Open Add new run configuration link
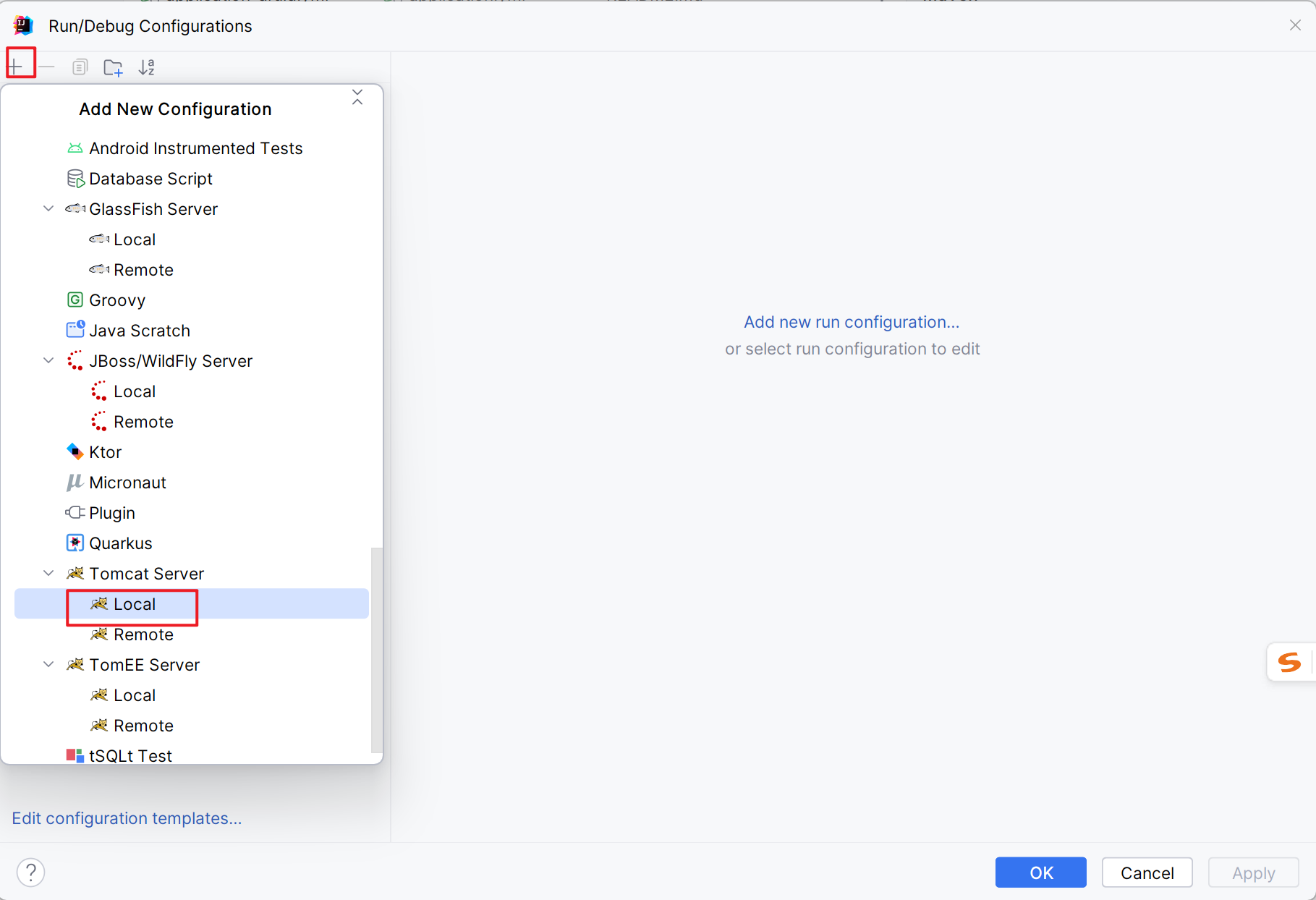Viewport: 1316px width, 900px height. 852,322
